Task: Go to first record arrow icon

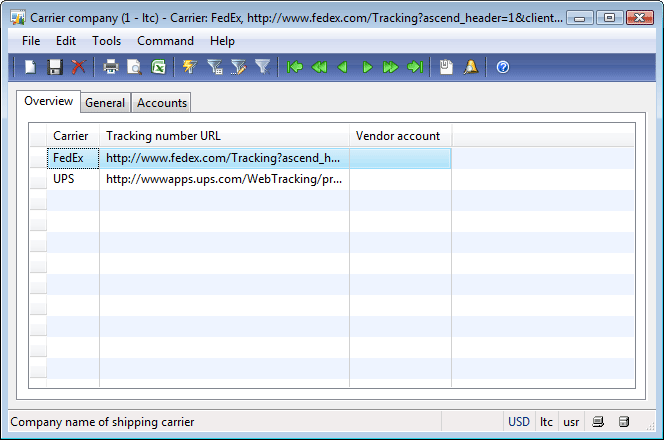Action: click(295, 67)
